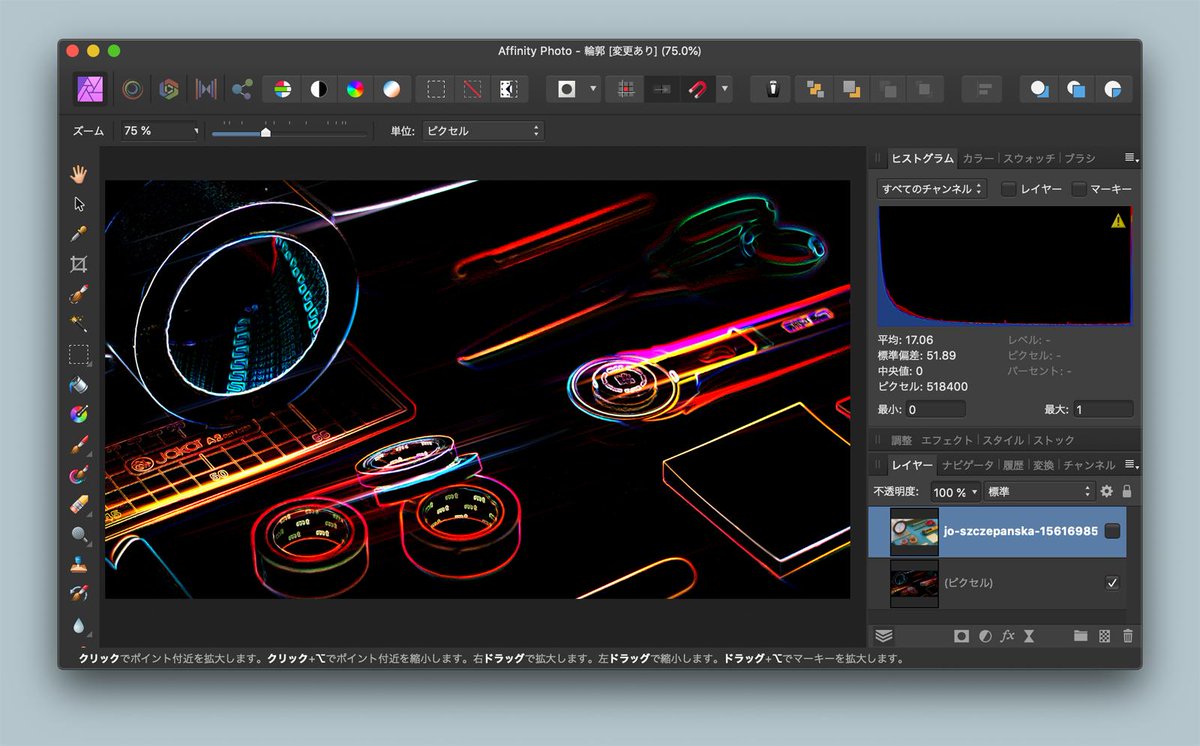Click Invert Selection toolbar icon
The image size is (1200, 746).
pyautogui.click(x=508, y=89)
